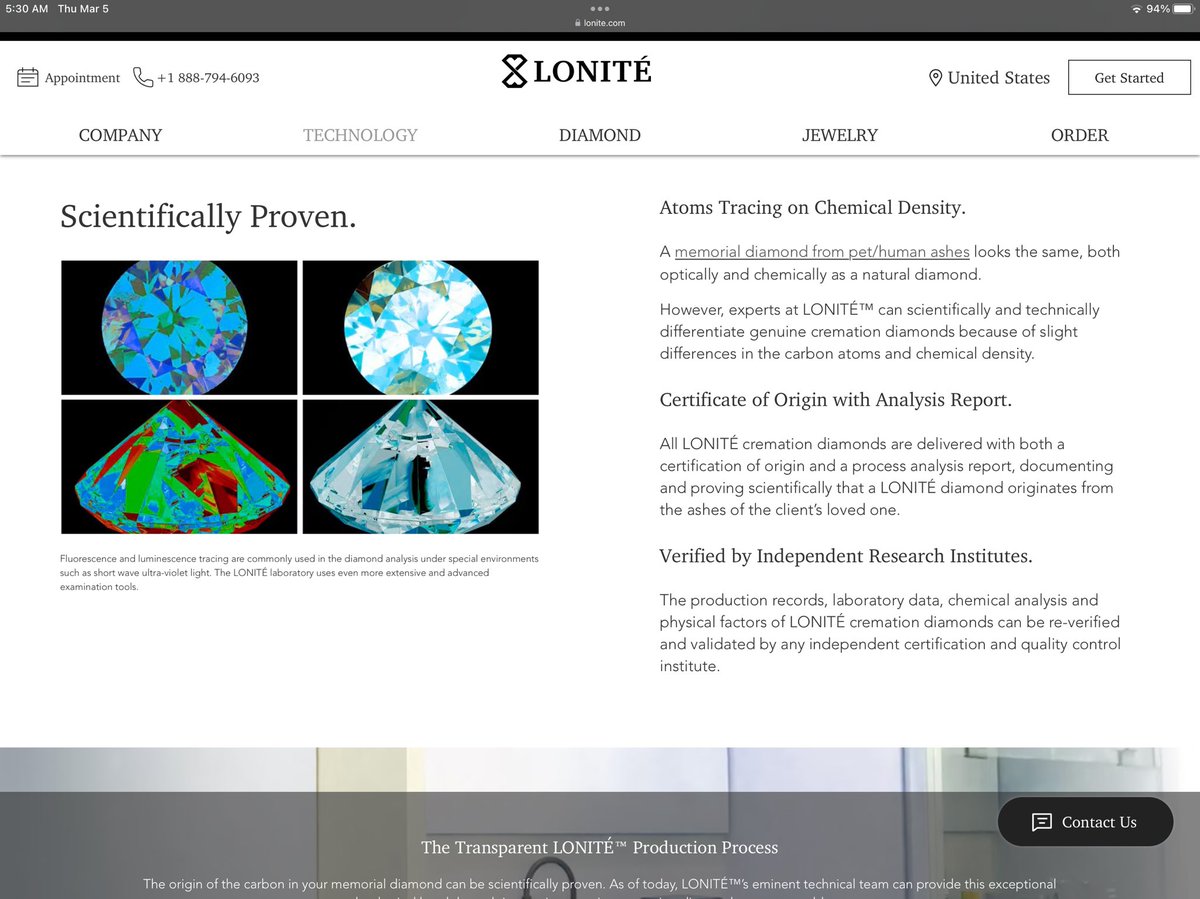Click the Contact Us button
Image resolution: width=1200 pixels, height=899 pixels.
click(x=1085, y=822)
